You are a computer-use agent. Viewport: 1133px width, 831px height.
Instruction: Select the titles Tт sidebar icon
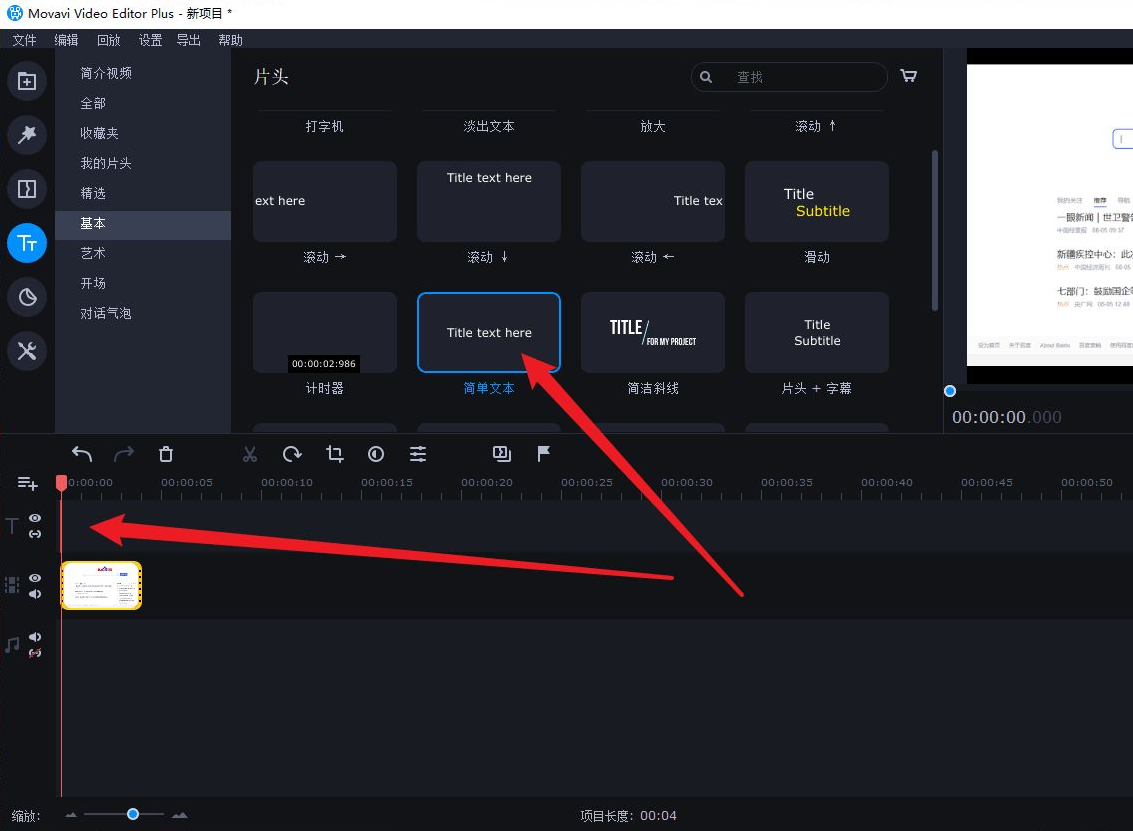point(27,243)
